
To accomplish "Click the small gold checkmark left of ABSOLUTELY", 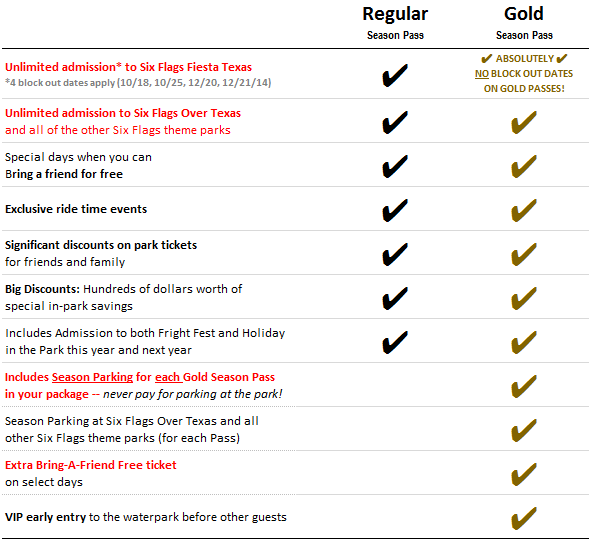I will tap(487, 58).
